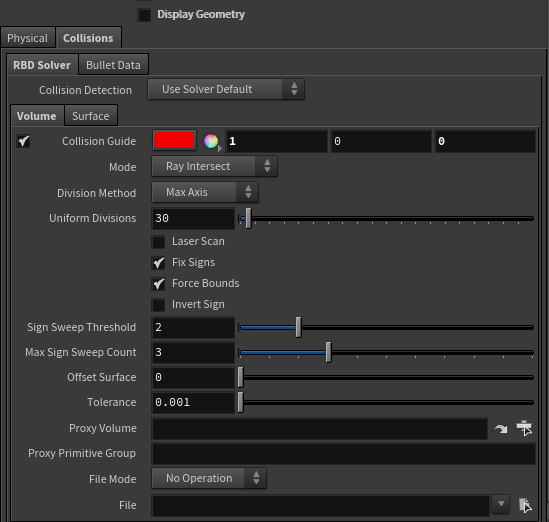Viewport: 549px width, 522px height.
Task: Switch to the Bullet Data tab
Action: [x=113, y=65]
